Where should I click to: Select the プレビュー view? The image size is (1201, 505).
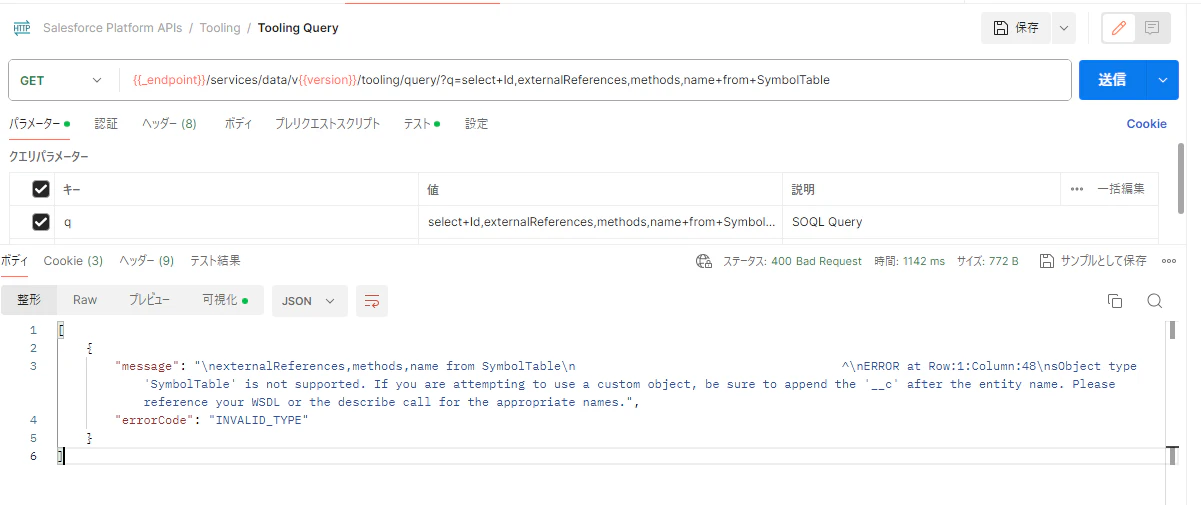[x=149, y=300]
